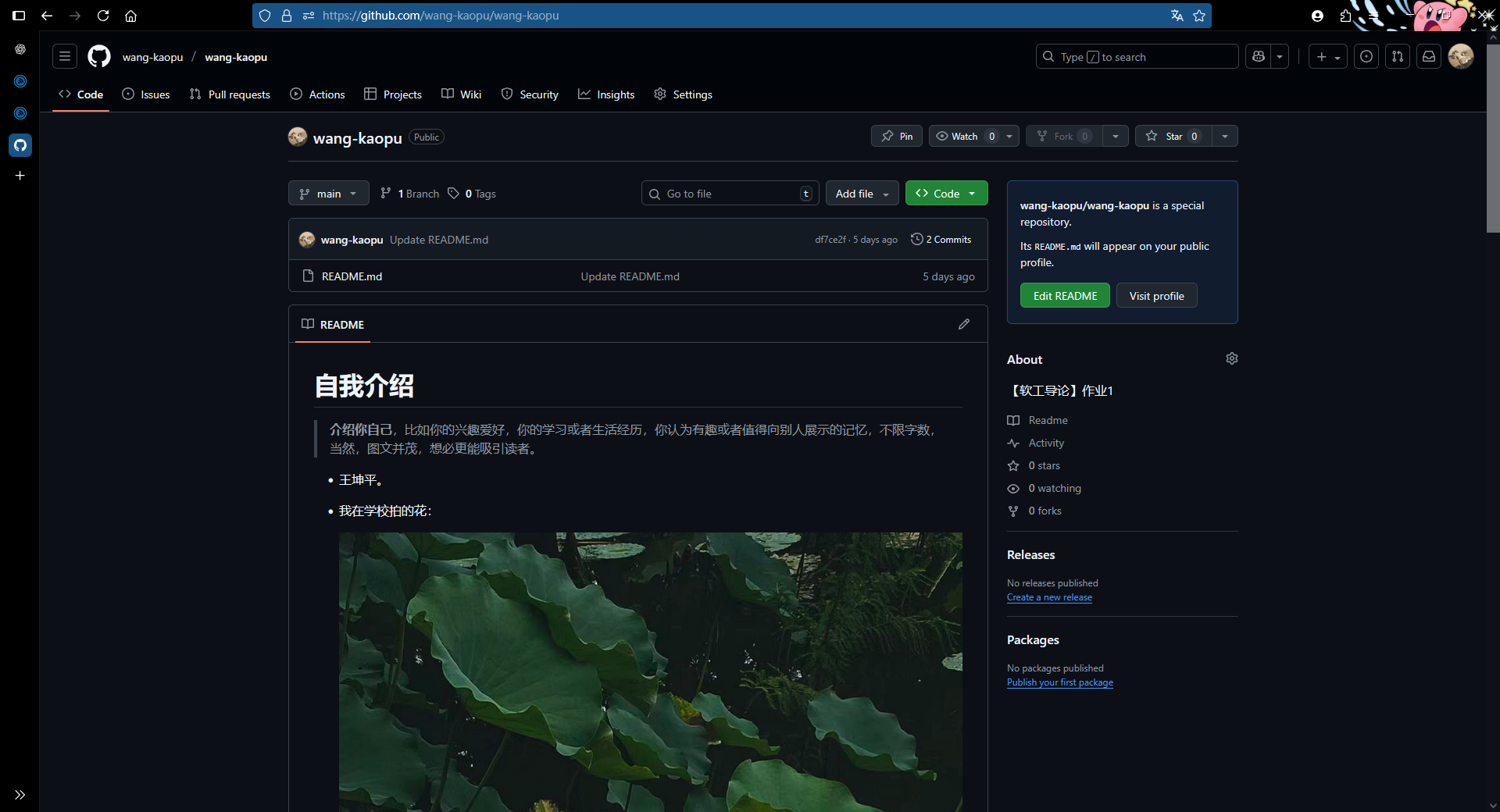Toggle the browser sidebar panel icon
This screenshot has height=812, width=1500.
tap(19, 16)
